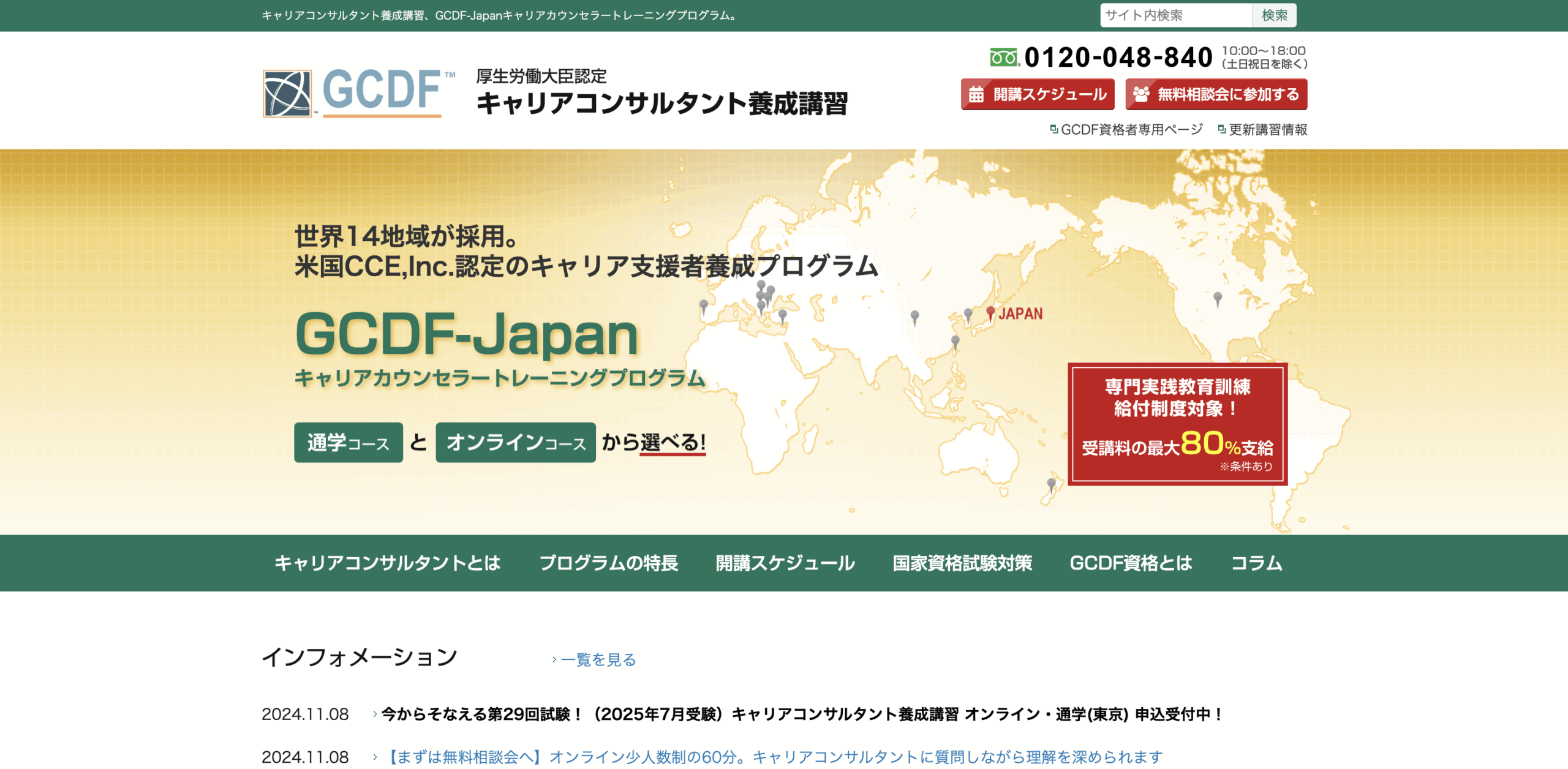
Task: Select 国家資格試験対策 navigation item
Action: point(962,563)
